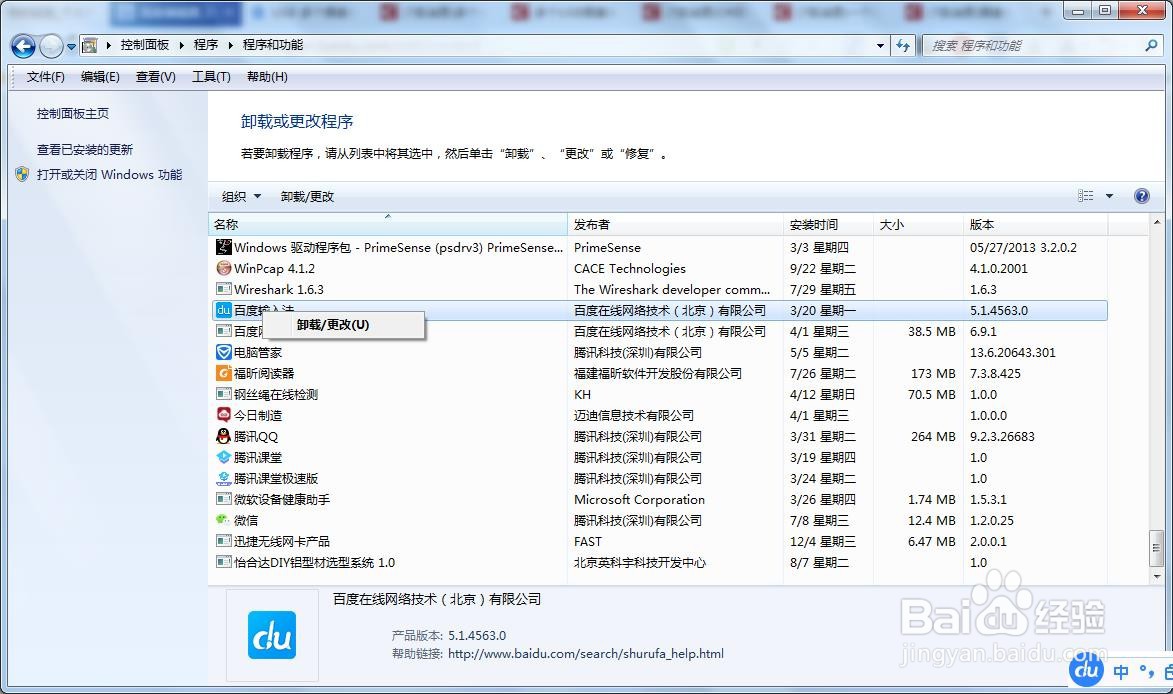The height and width of the screenshot is (694, 1173).
Task: Click the WinPcap 4.1.2 program icon
Action: pyautogui.click(x=223, y=268)
